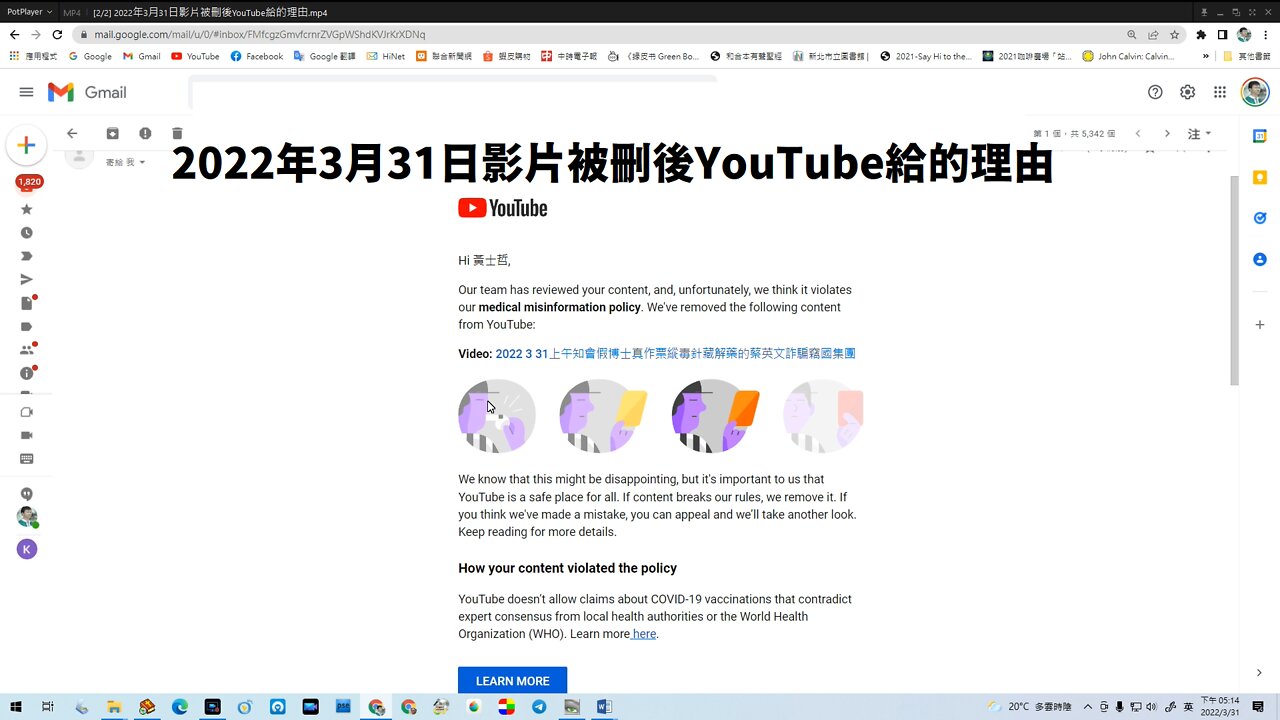Open Google account profile picture
Image resolution: width=1280 pixels, height=720 pixels.
pos(1255,92)
